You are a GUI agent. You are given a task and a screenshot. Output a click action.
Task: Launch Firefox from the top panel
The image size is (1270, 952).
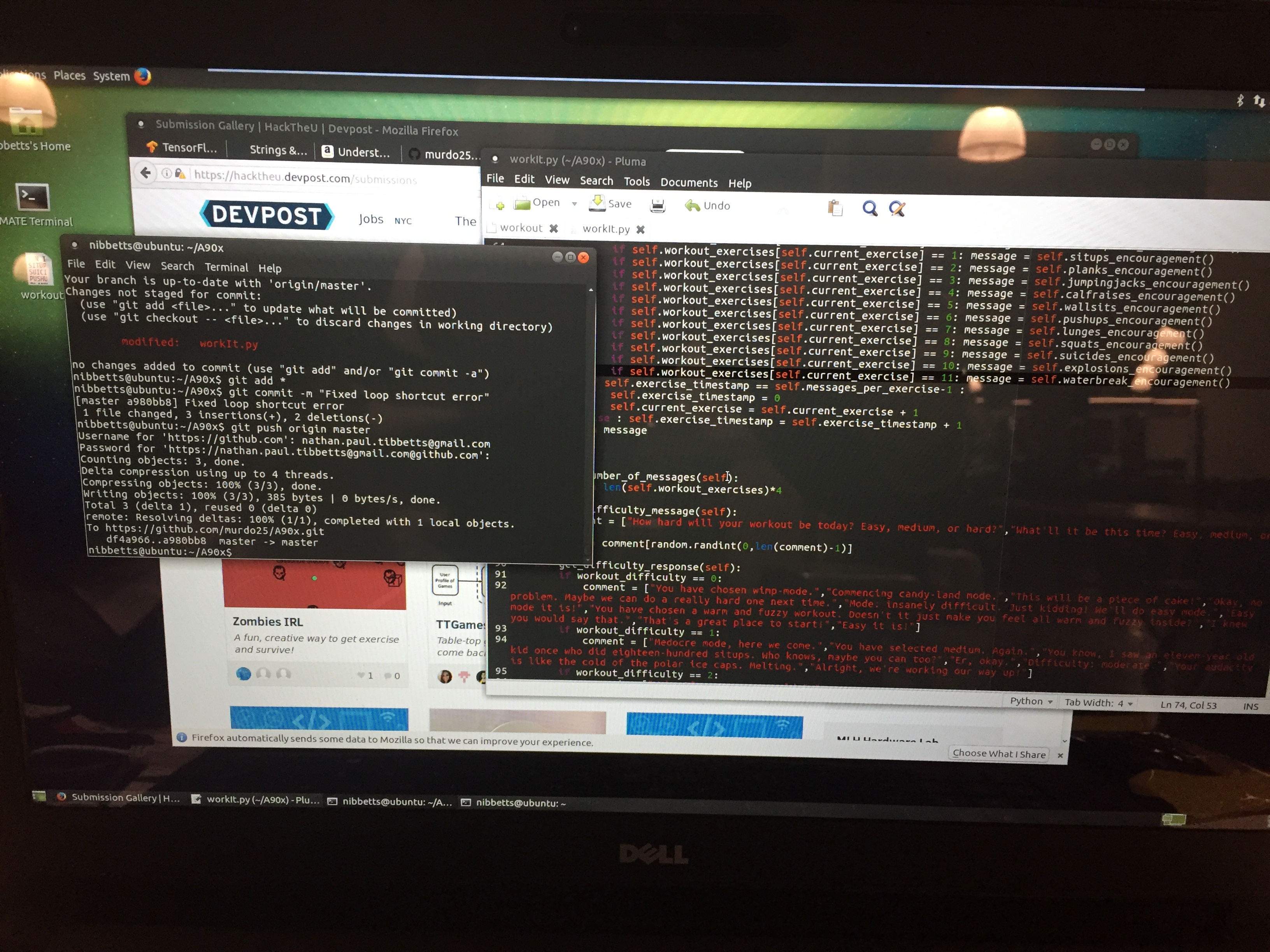[x=142, y=76]
